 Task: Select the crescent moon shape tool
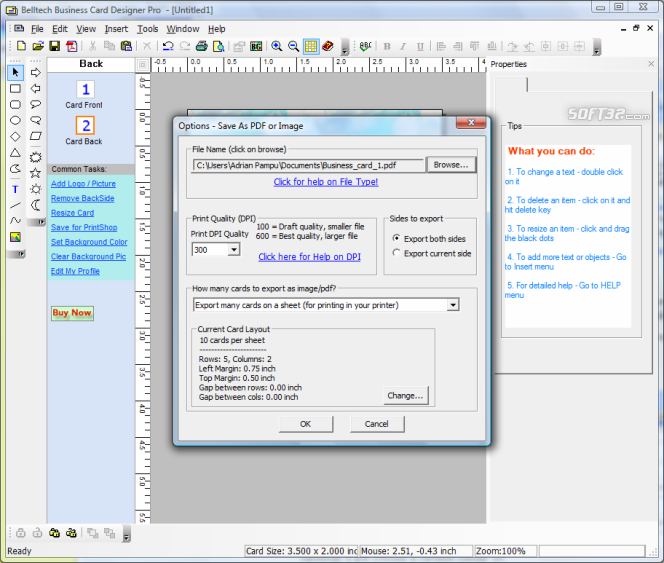(x=36, y=205)
